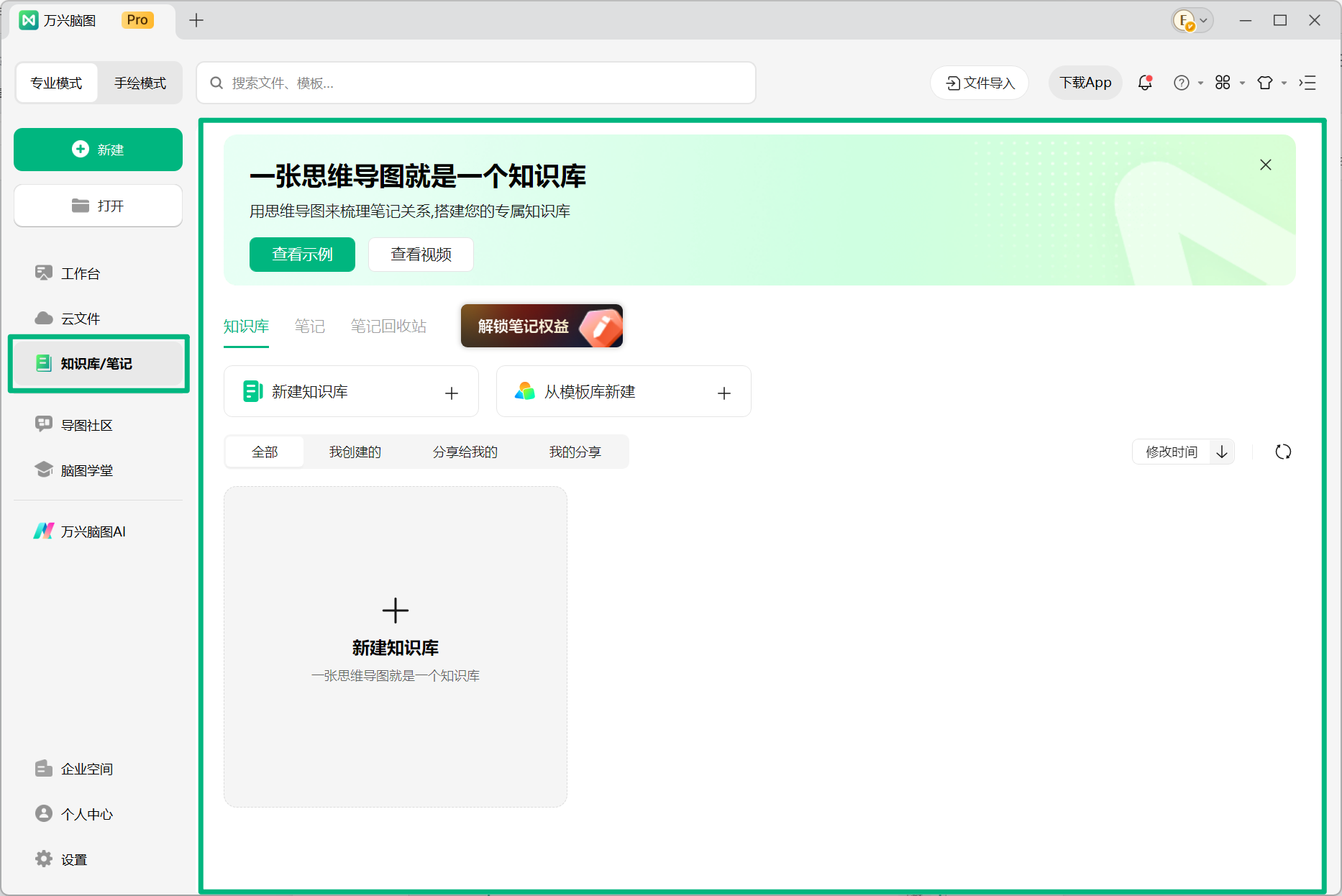This screenshot has width=1342, height=896.
Task: Click the 从模板库新建 card button
Action: pos(624,391)
